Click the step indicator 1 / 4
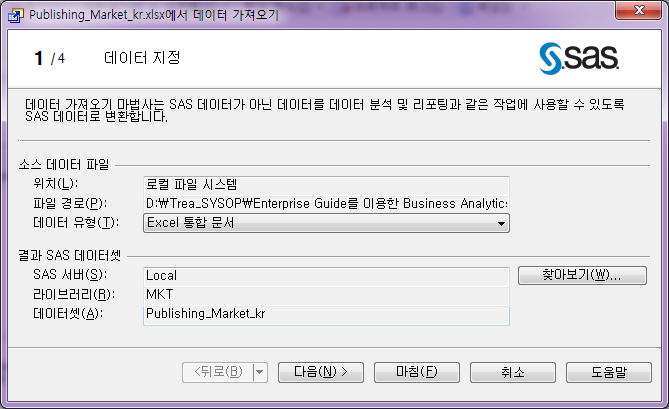This screenshot has height=409, width=669. pos(49,58)
